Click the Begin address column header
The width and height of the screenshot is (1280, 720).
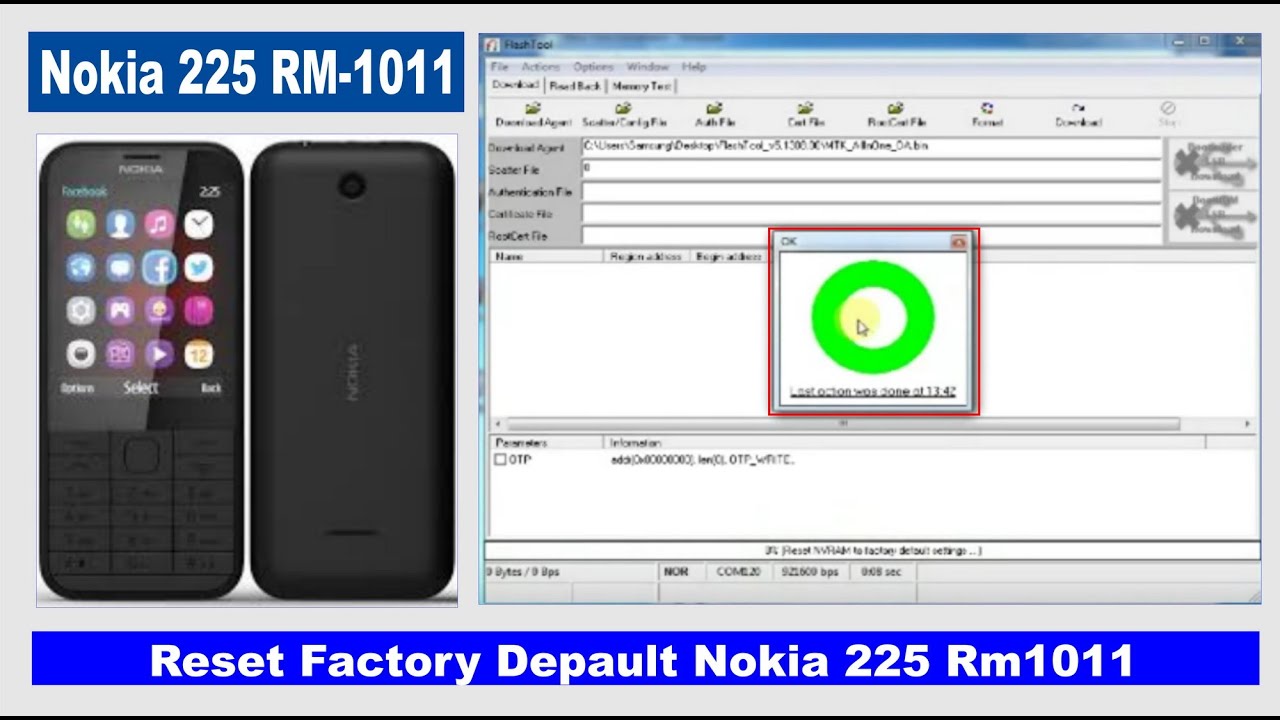pos(729,257)
